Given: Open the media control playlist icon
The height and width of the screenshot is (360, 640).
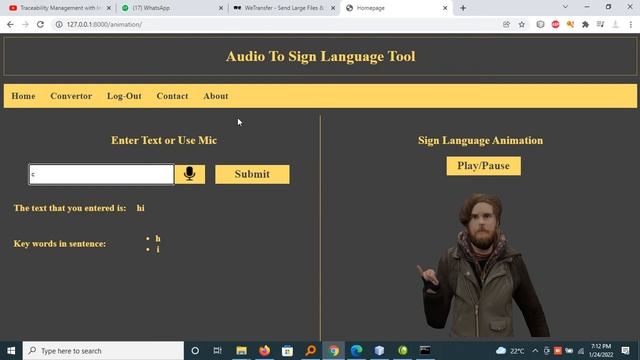Looking at the screenshot, I should pos(600,24).
